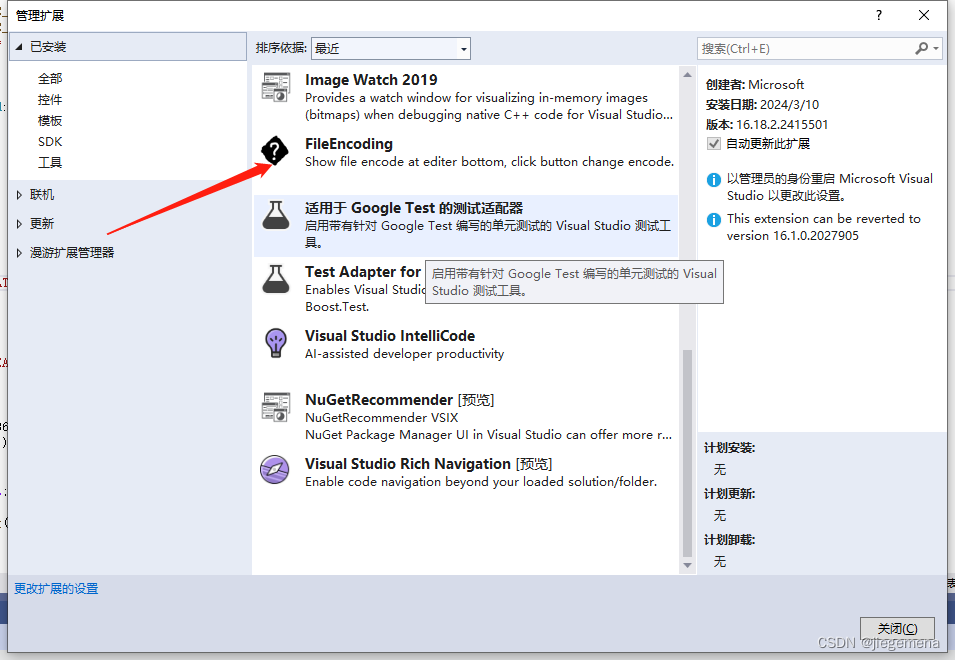Click the 计划安装 label

pyautogui.click(x=730, y=448)
